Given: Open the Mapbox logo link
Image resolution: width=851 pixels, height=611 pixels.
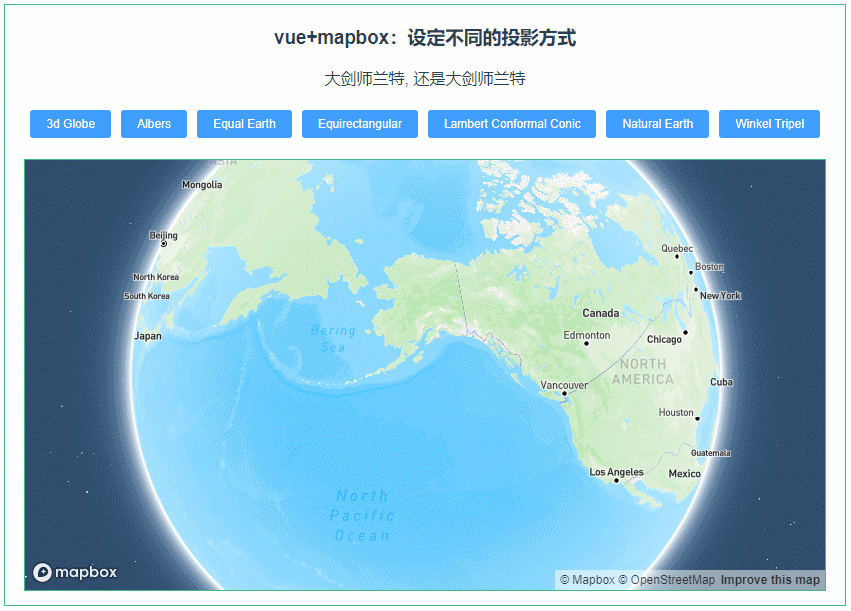Looking at the screenshot, I should pyautogui.click(x=75, y=572).
